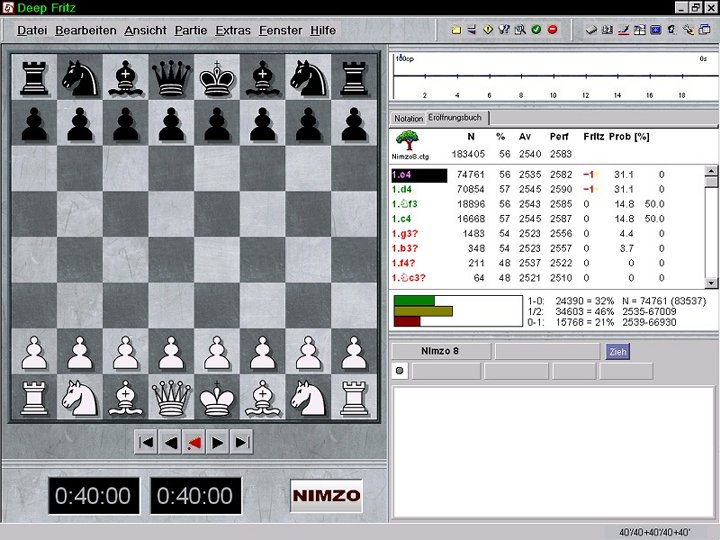The image size is (720, 540).
Task: Switch to the Notation tab
Action: tap(408, 118)
